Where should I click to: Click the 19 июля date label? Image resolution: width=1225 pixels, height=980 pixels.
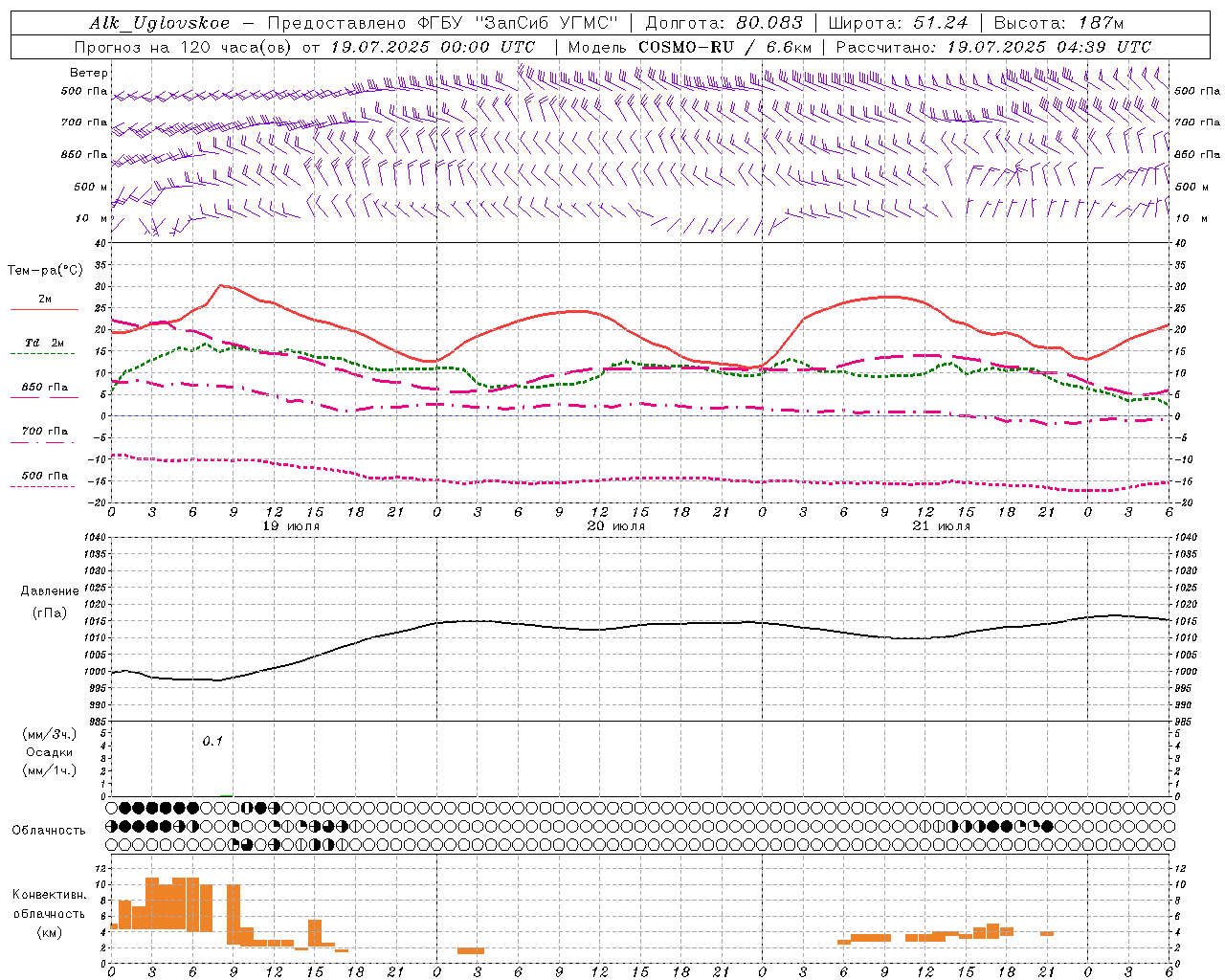[291, 525]
